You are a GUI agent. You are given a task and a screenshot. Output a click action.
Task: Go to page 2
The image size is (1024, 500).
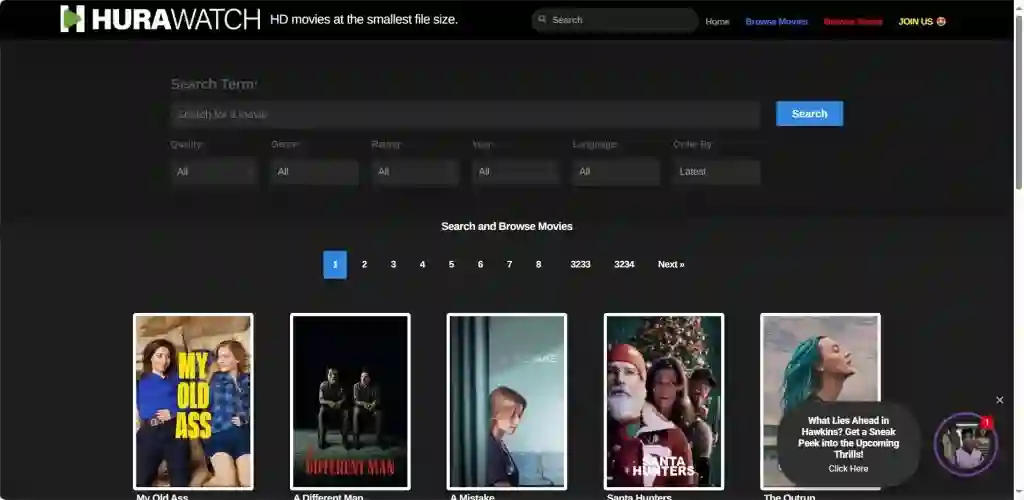[364, 264]
